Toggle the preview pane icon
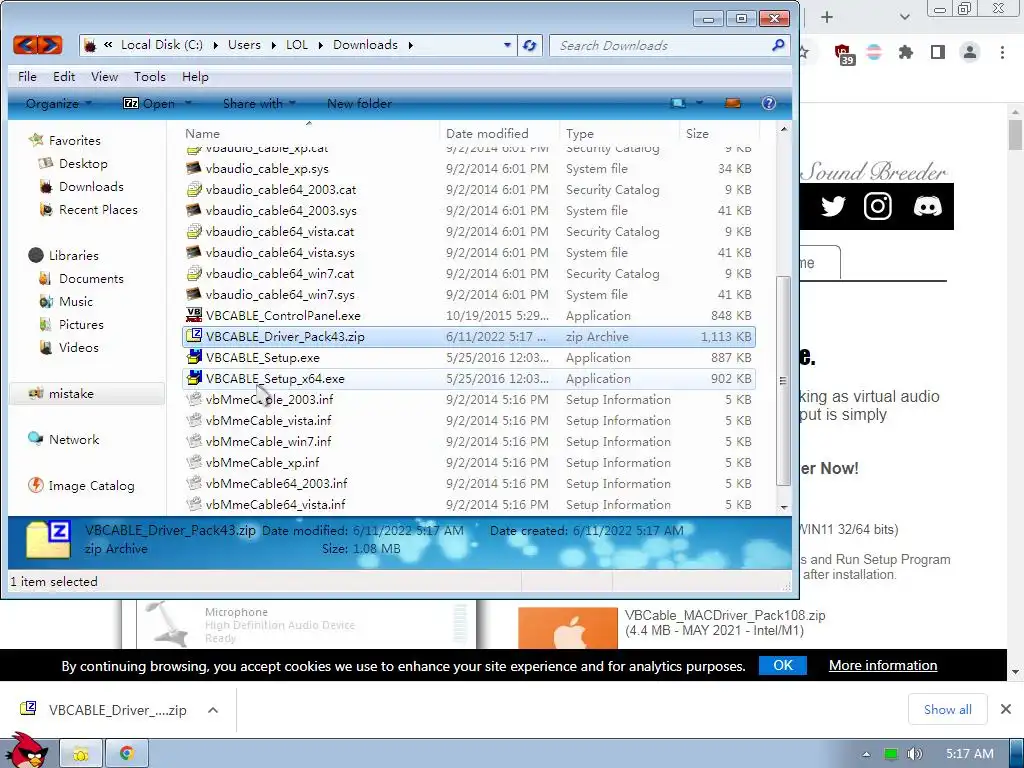This screenshot has width=1024, height=768. pos(733,103)
